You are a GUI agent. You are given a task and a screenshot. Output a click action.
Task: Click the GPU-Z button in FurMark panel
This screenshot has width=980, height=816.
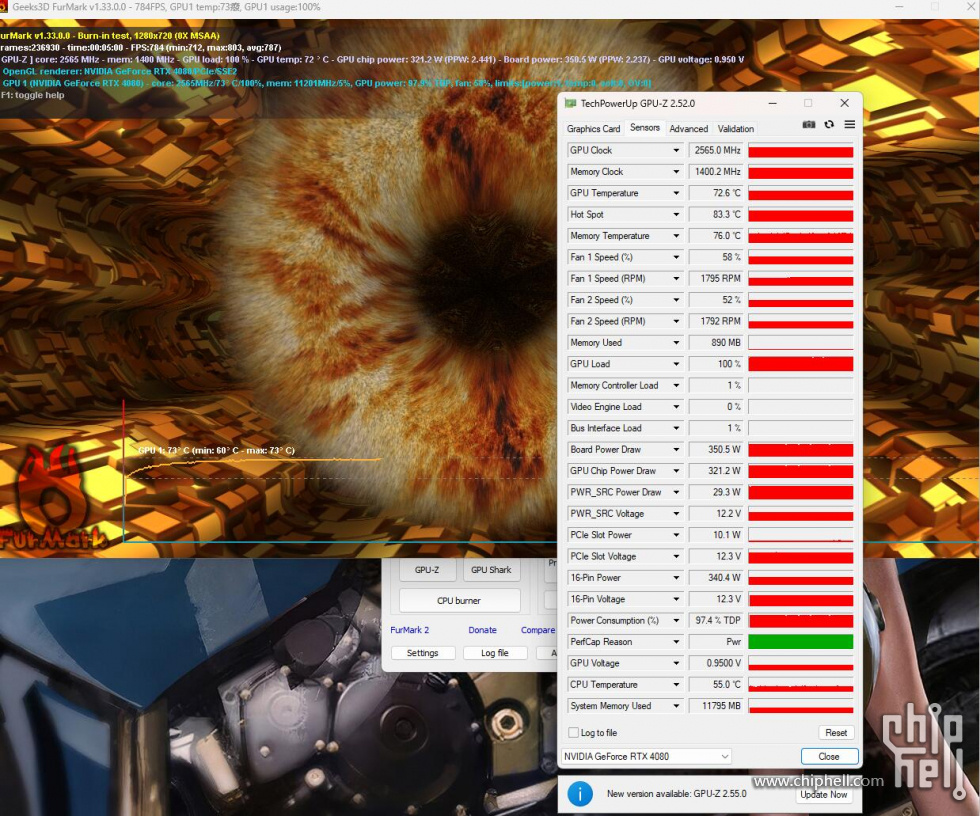tap(427, 570)
